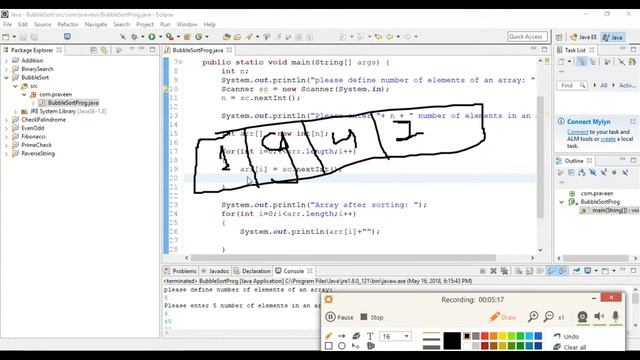Image resolution: width=640 pixels, height=360 pixels.
Task: Expand the CheckPalindrome project
Action: [x=6, y=120]
